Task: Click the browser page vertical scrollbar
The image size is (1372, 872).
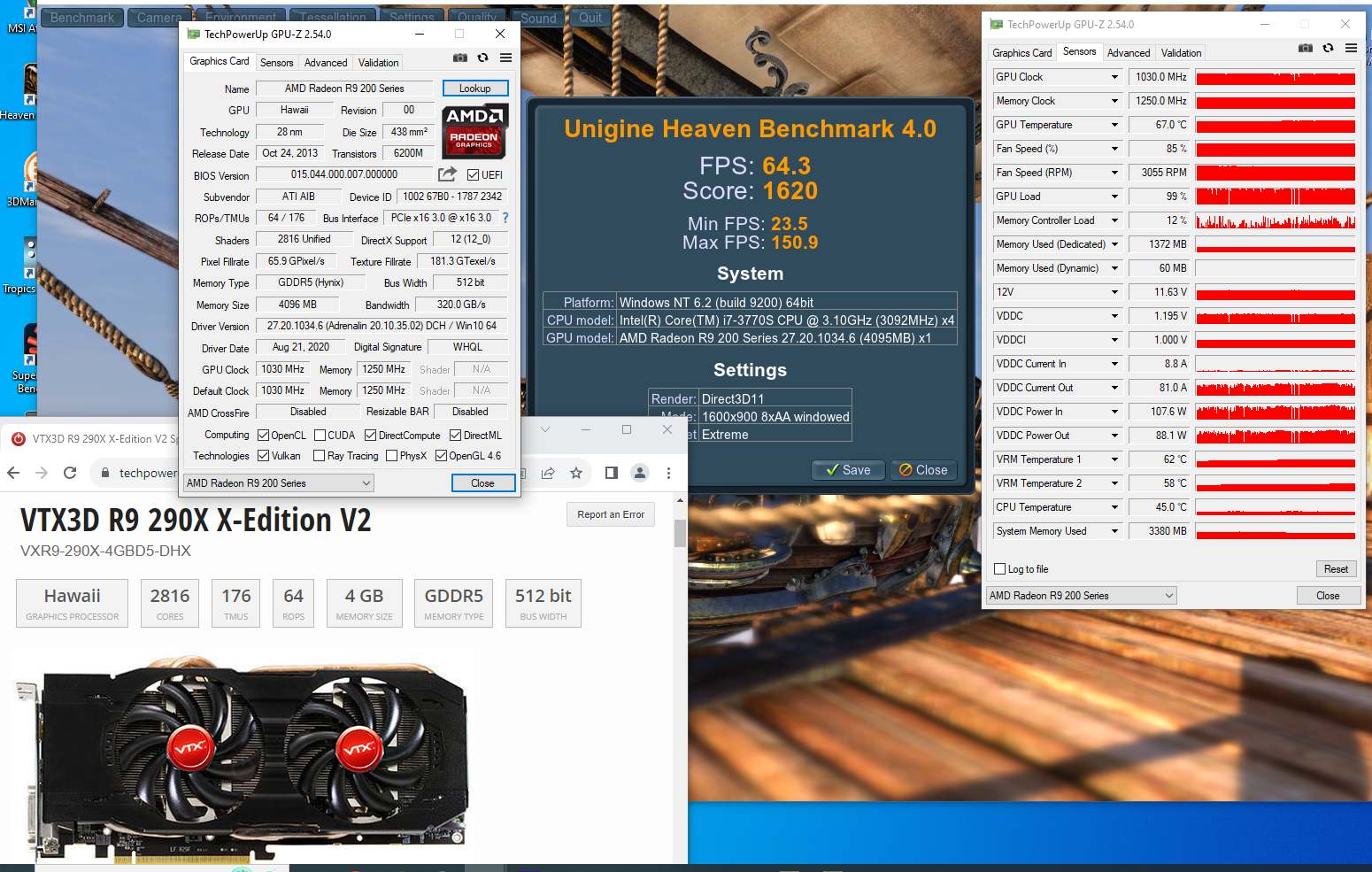Action: (680, 532)
